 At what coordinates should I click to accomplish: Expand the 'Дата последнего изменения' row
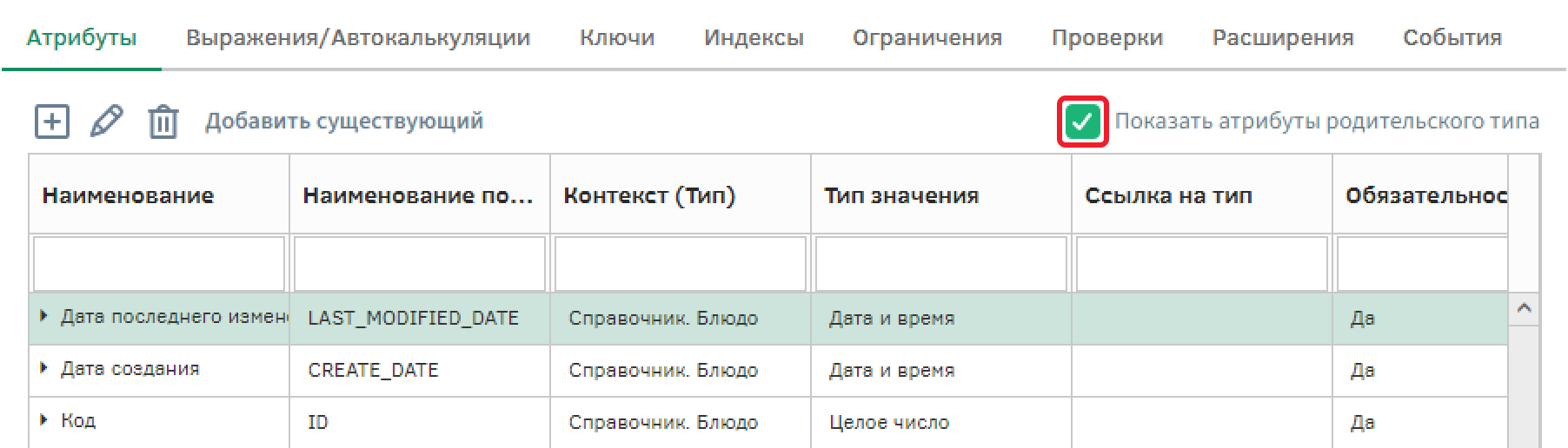pos(44,317)
